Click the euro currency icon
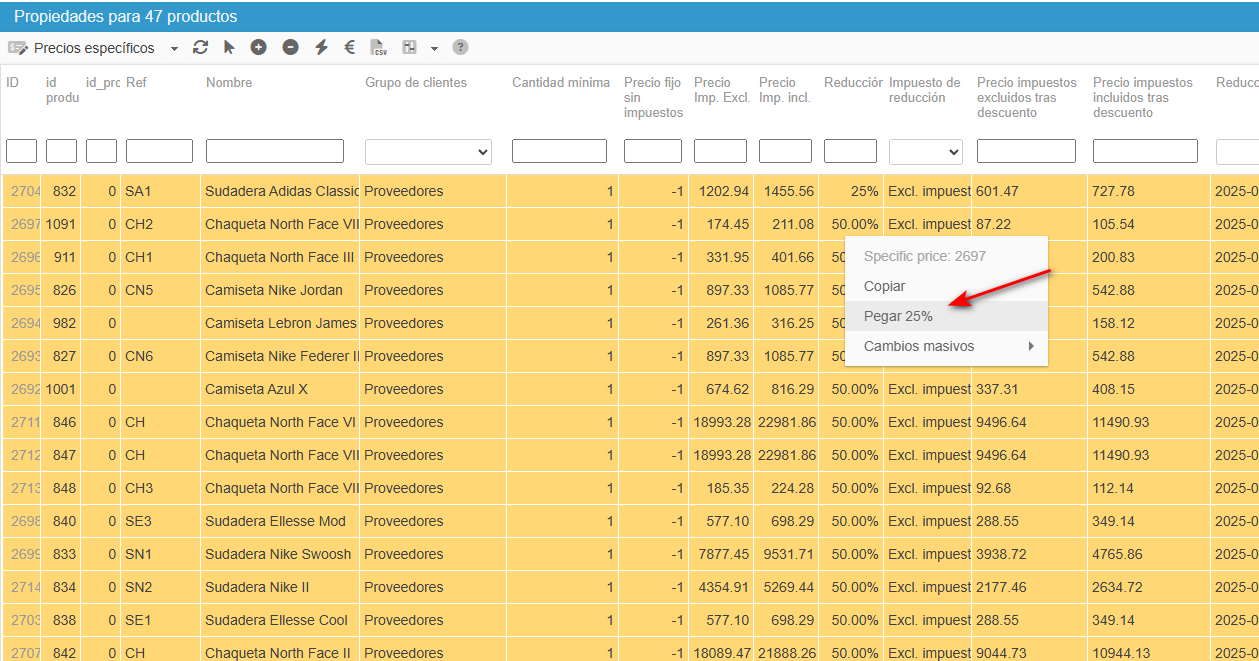The width and height of the screenshot is (1259, 661). [x=350, y=48]
